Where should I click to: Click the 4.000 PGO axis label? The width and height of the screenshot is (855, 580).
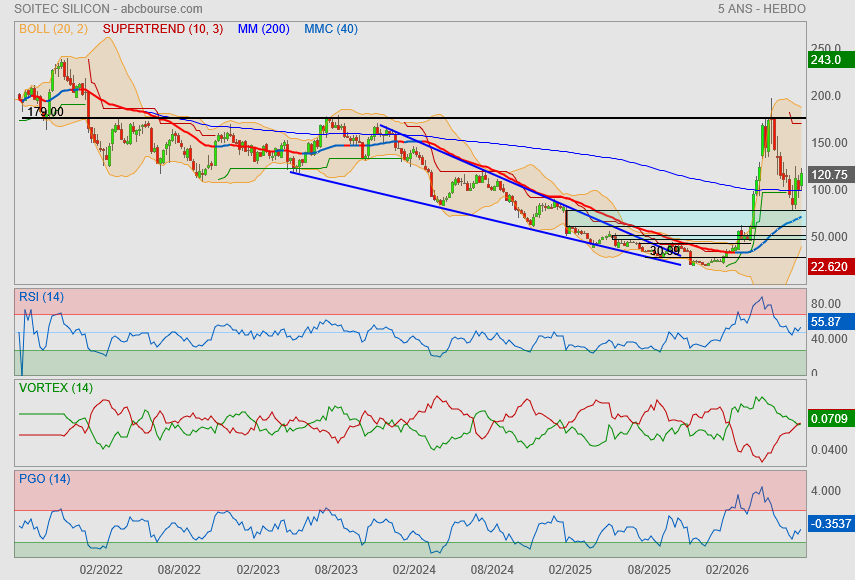click(x=826, y=491)
